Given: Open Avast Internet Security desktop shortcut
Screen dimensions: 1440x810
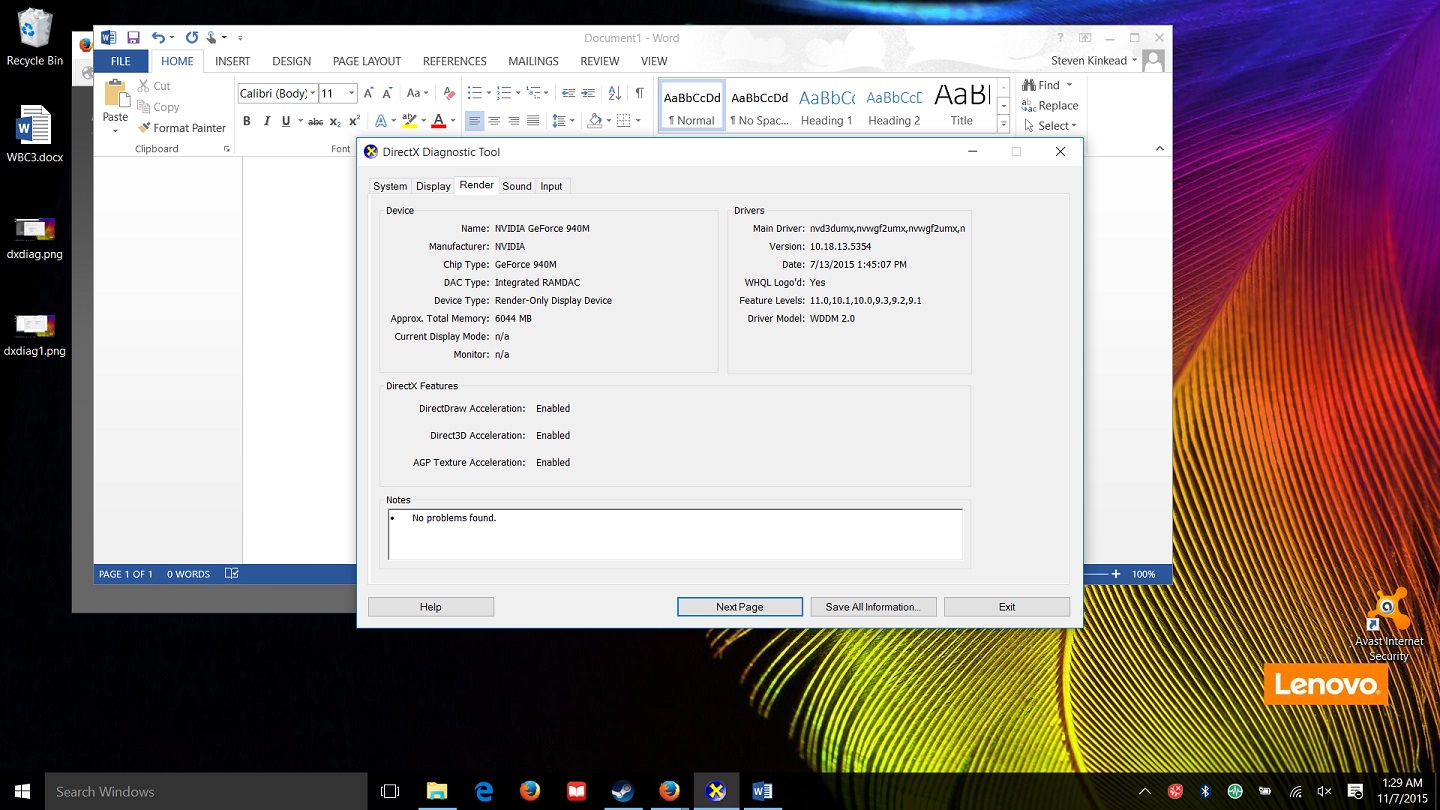Looking at the screenshot, I should pos(1389,625).
